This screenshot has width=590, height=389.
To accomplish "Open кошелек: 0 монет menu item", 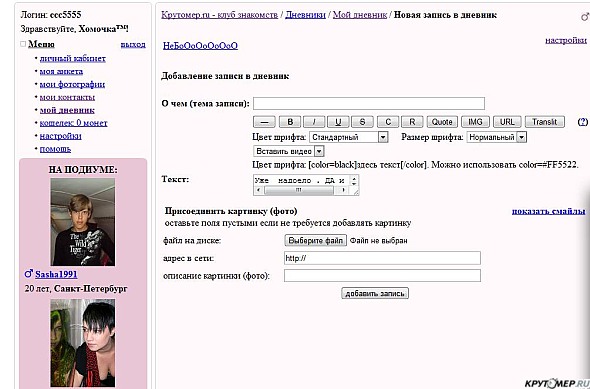I will click(73, 123).
